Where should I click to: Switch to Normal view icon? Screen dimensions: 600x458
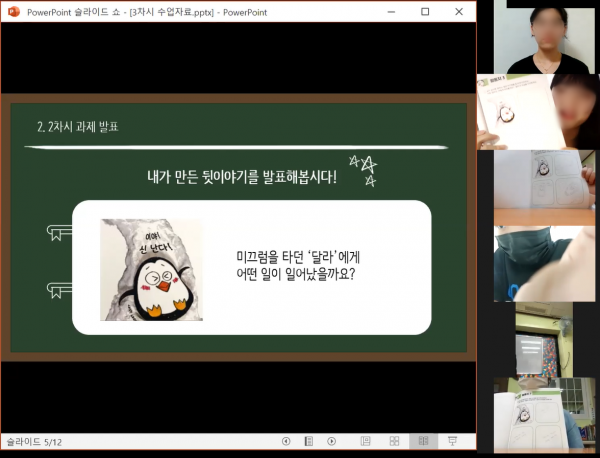(365, 441)
